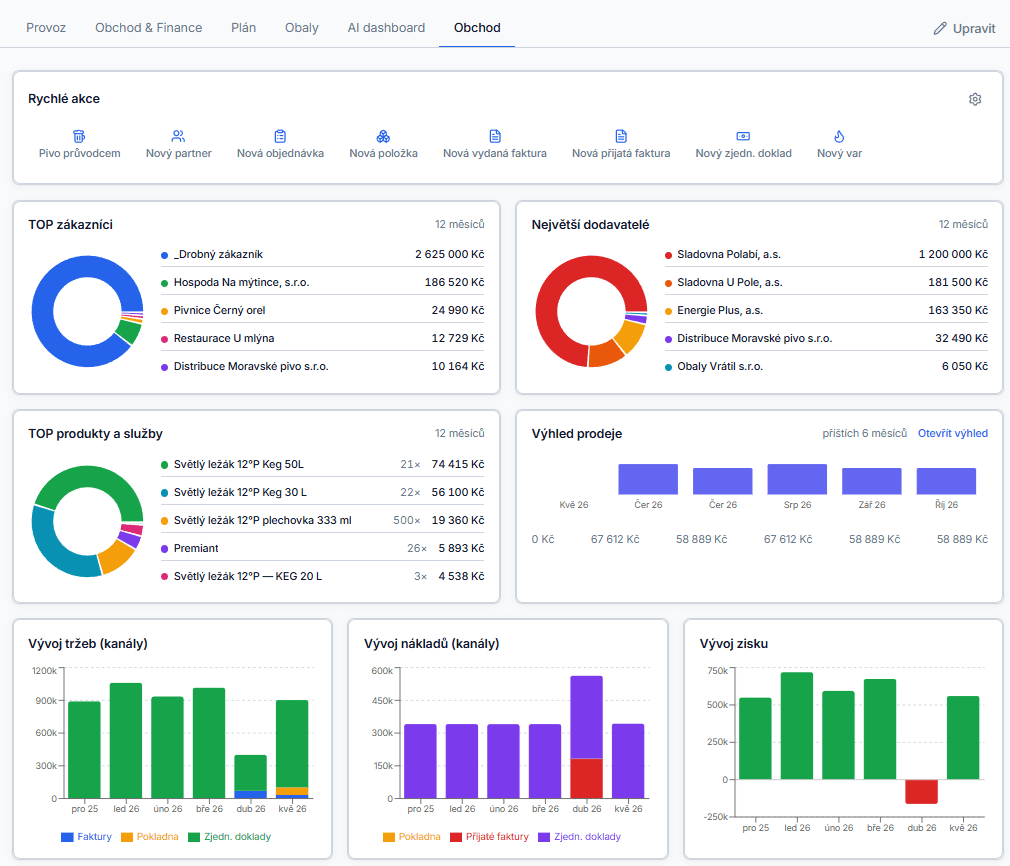Click the Nová položka boxes icon
This screenshot has height=866, width=1010.
(383, 136)
